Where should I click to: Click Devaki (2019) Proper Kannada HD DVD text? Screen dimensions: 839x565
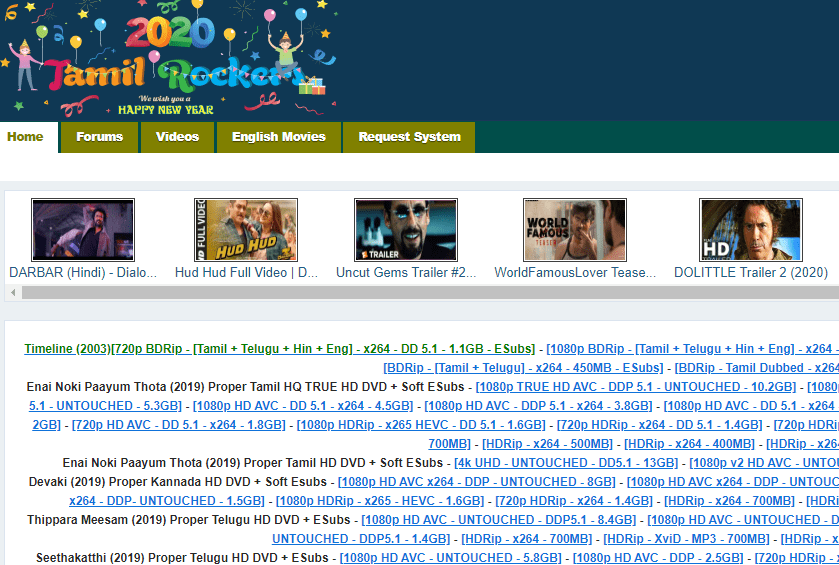178,482
